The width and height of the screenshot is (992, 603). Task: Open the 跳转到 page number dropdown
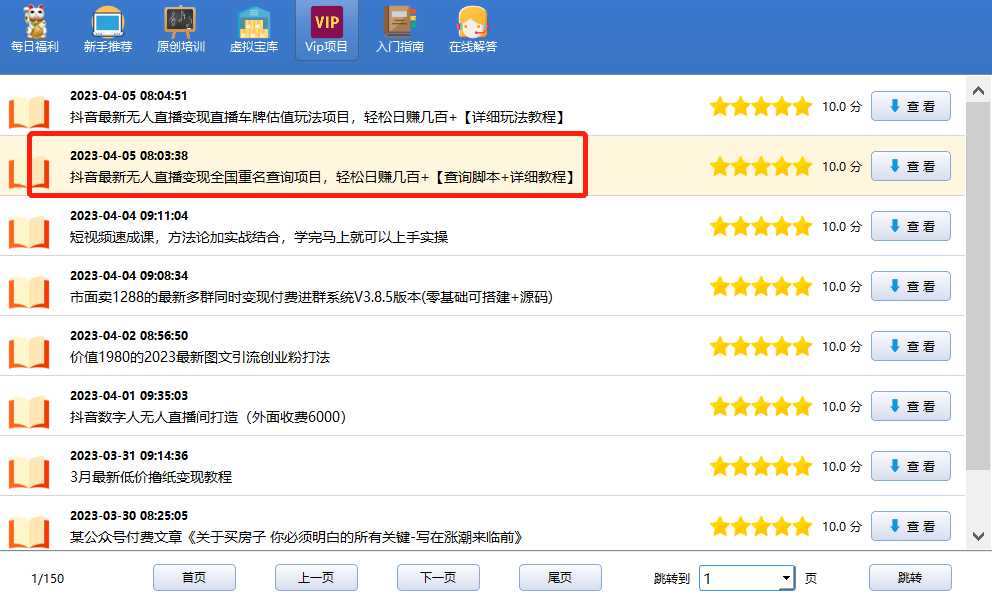[x=747, y=578]
